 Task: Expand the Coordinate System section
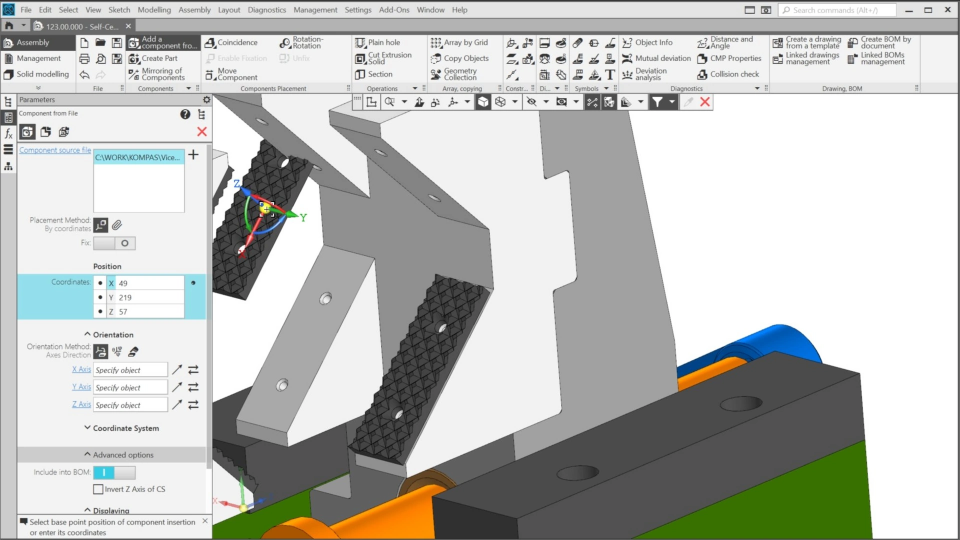click(120, 428)
